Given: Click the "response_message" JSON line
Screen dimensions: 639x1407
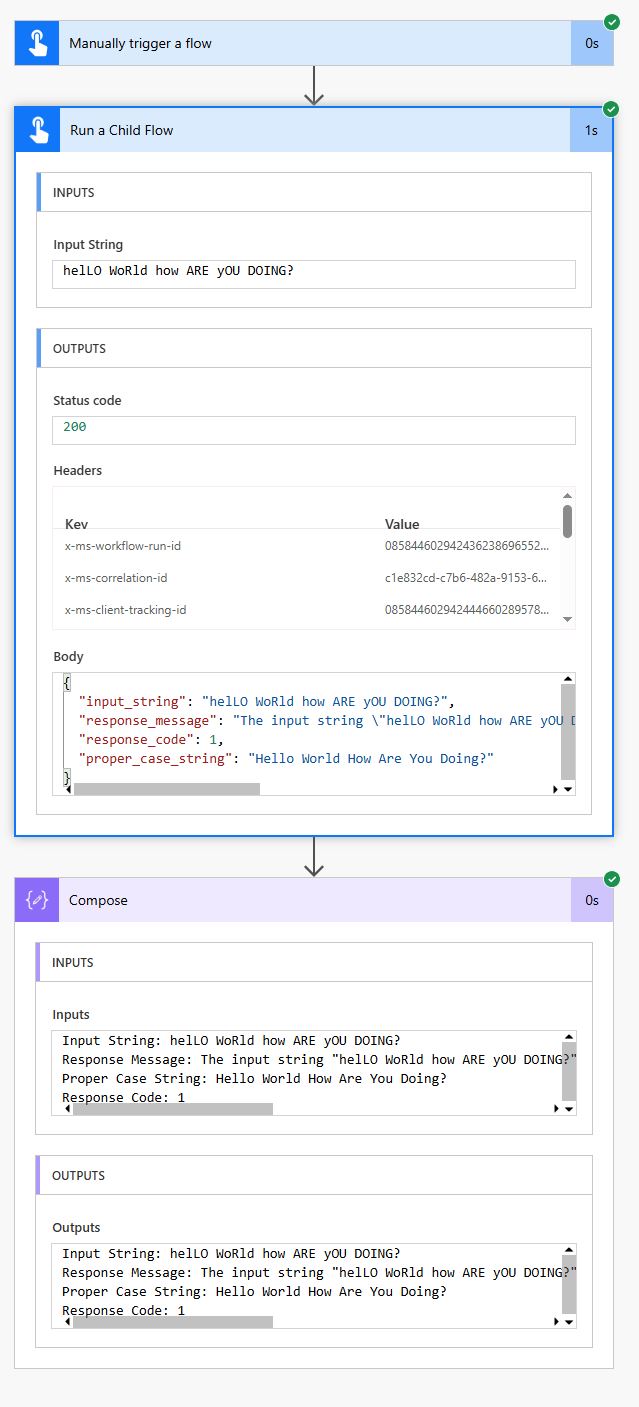Looking at the screenshot, I should [319, 721].
